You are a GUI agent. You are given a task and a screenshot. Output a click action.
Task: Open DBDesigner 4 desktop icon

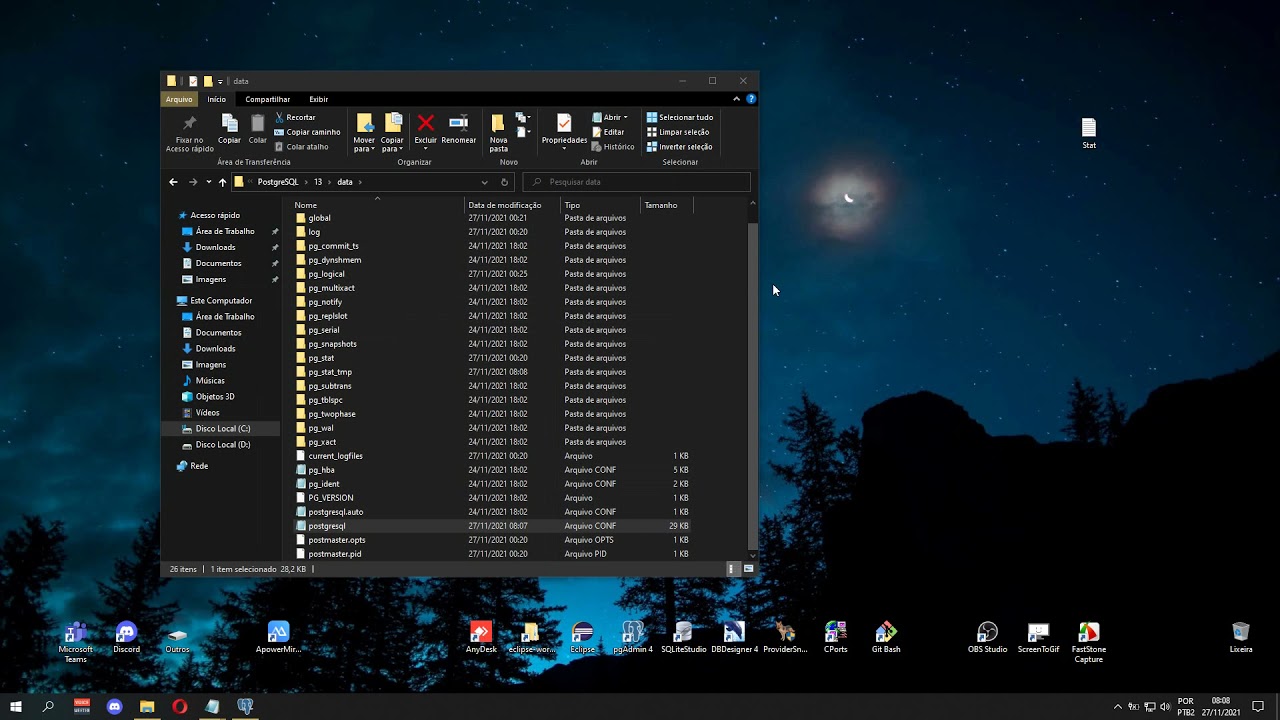point(734,638)
